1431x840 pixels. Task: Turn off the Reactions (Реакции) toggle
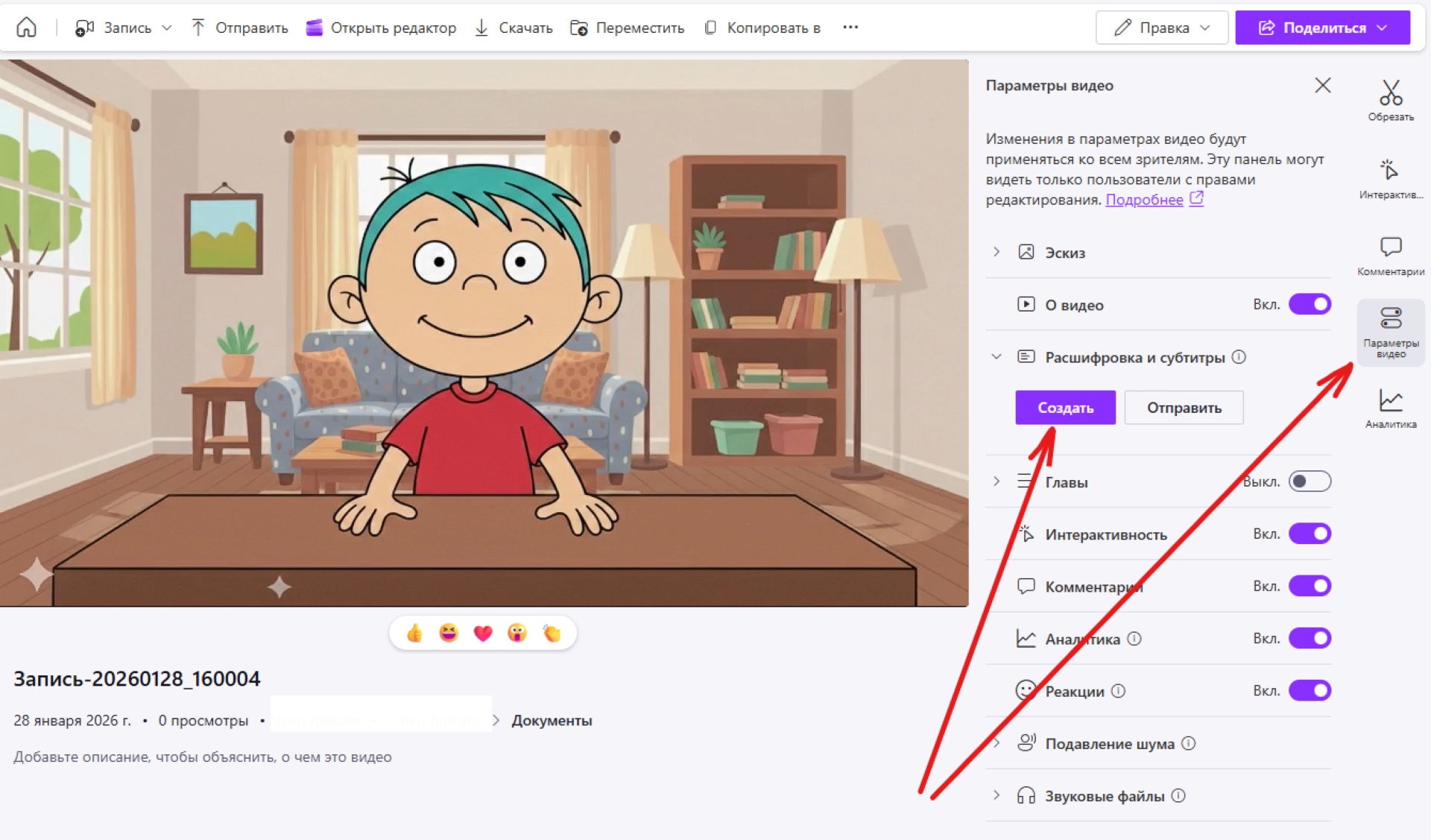(1310, 691)
